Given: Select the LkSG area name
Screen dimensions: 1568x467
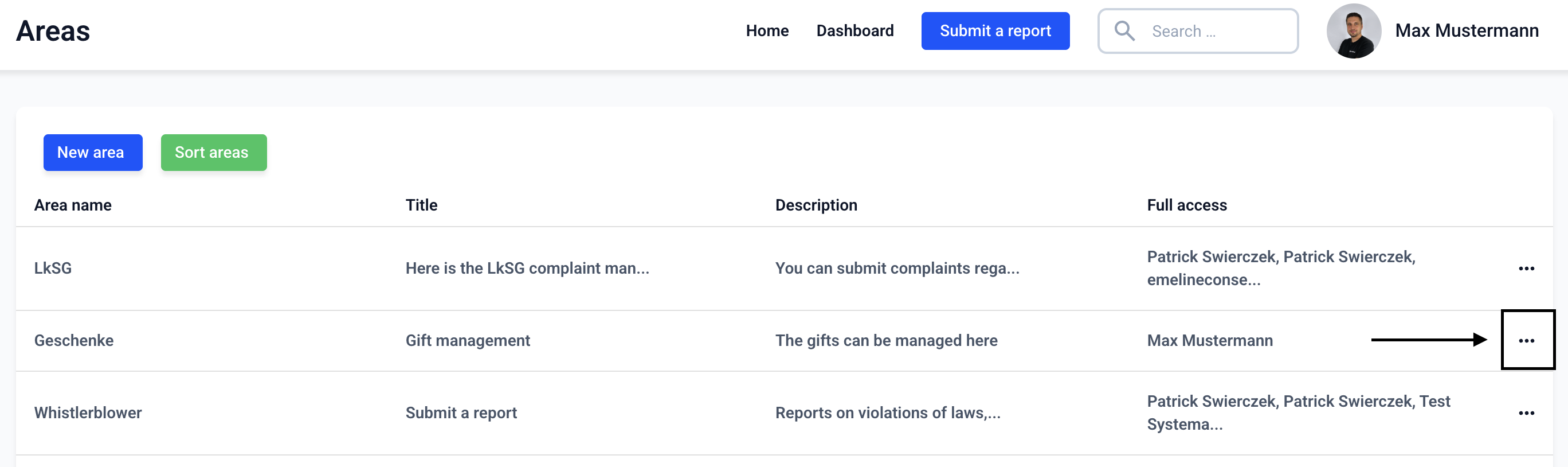Looking at the screenshot, I should [53, 268].
